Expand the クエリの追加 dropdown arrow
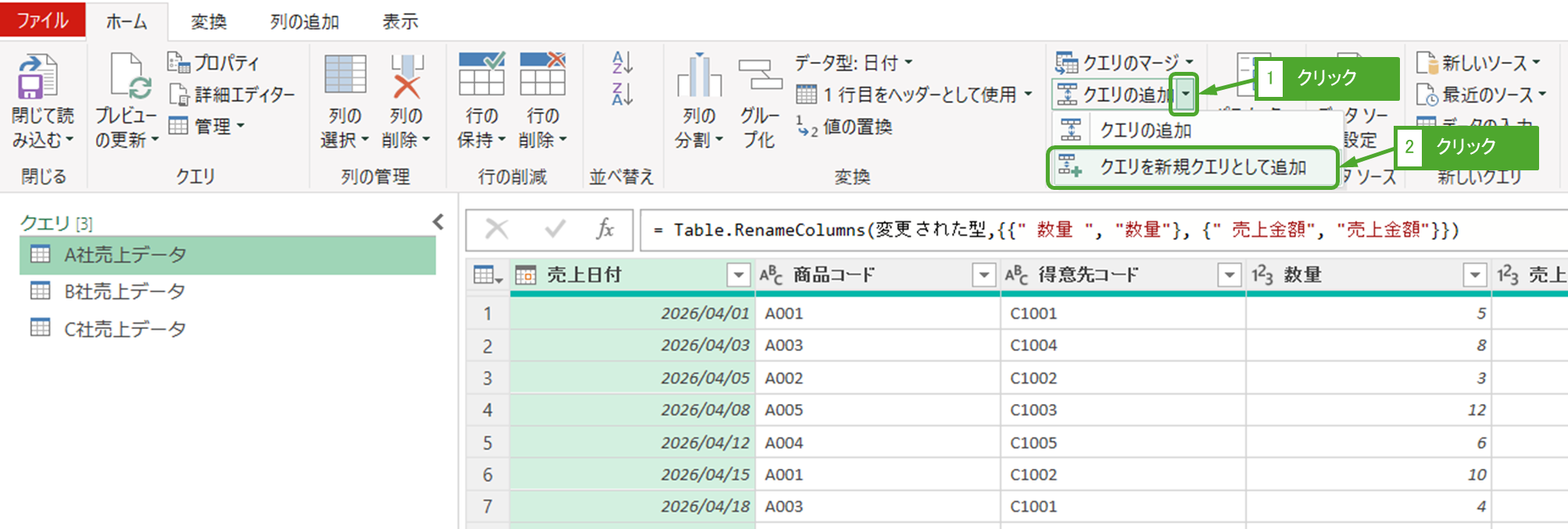 coord(1186,95)
